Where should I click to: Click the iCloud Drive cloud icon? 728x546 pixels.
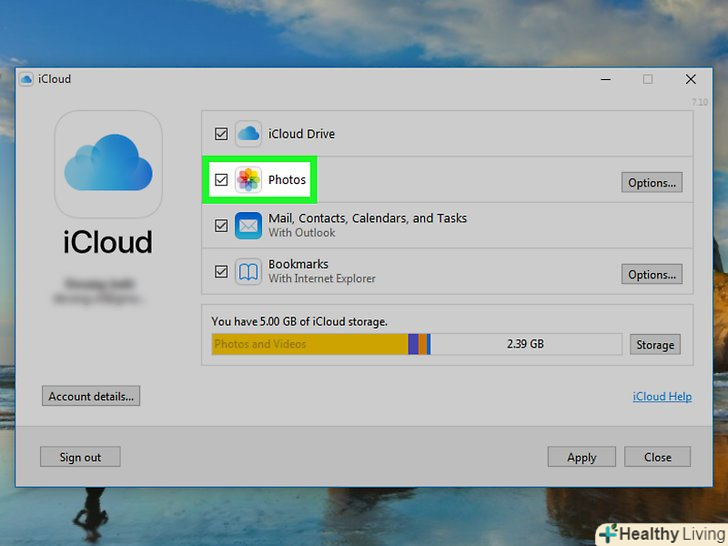(x=248, y=134)
